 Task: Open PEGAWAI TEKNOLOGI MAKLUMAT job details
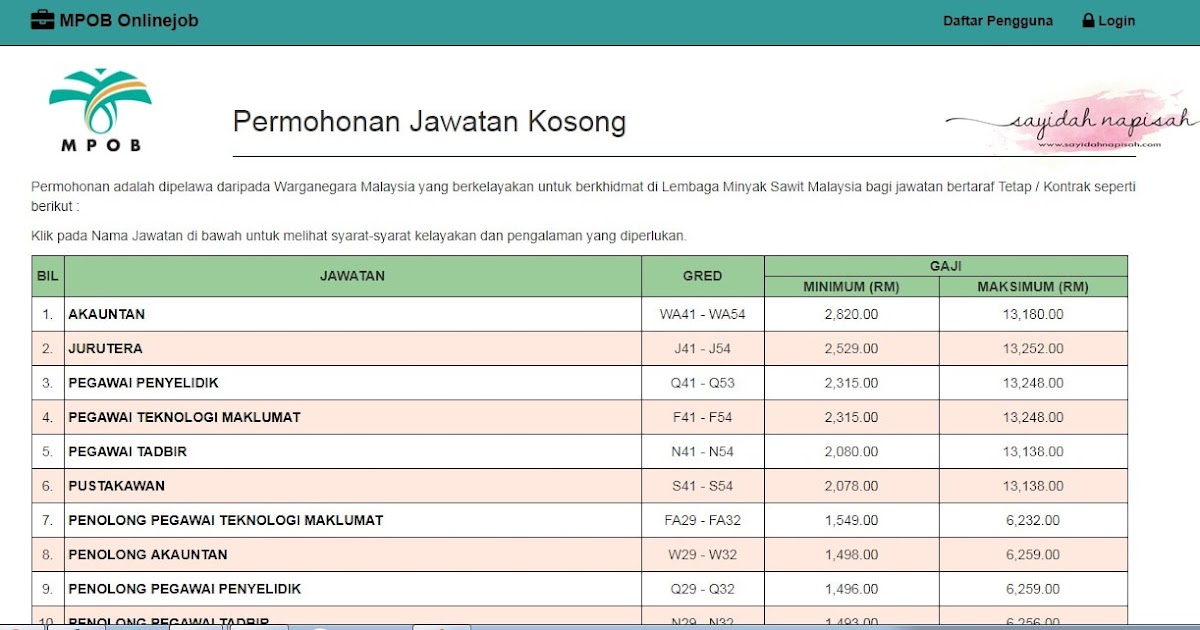click(x=184, y=417)
